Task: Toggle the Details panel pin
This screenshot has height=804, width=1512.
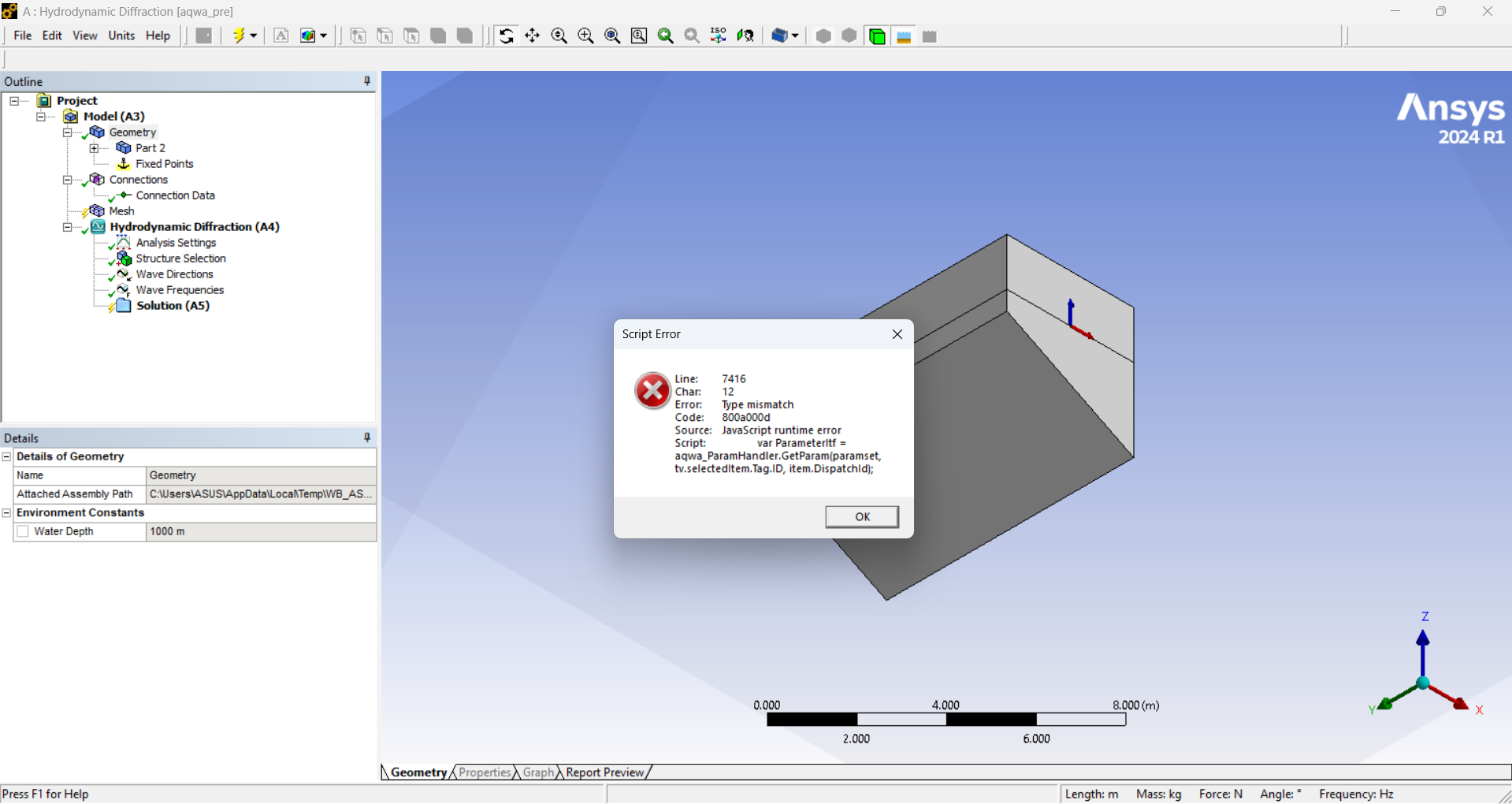Action: coord(367,437)
